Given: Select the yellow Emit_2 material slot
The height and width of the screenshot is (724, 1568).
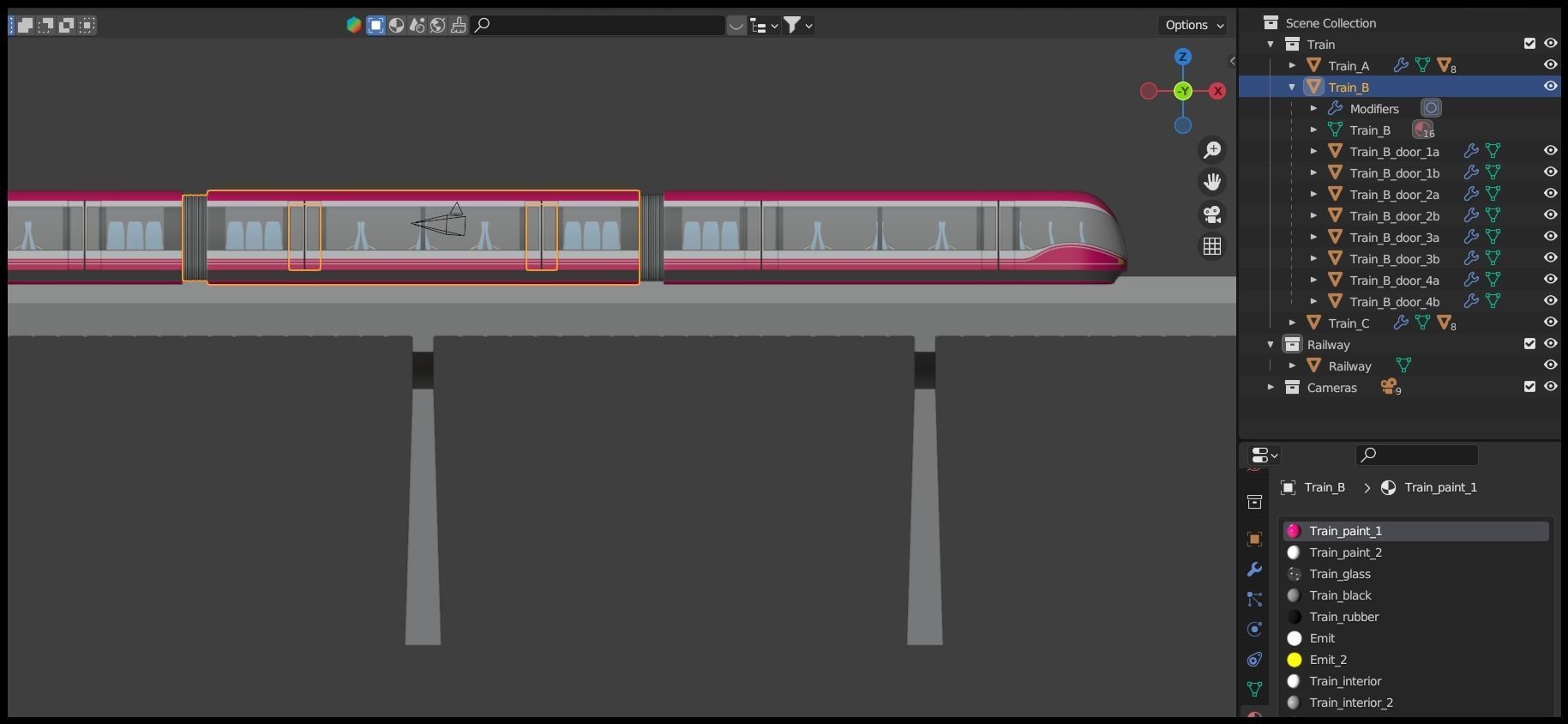Looking at the screenshot, I should pos(1416,660).
